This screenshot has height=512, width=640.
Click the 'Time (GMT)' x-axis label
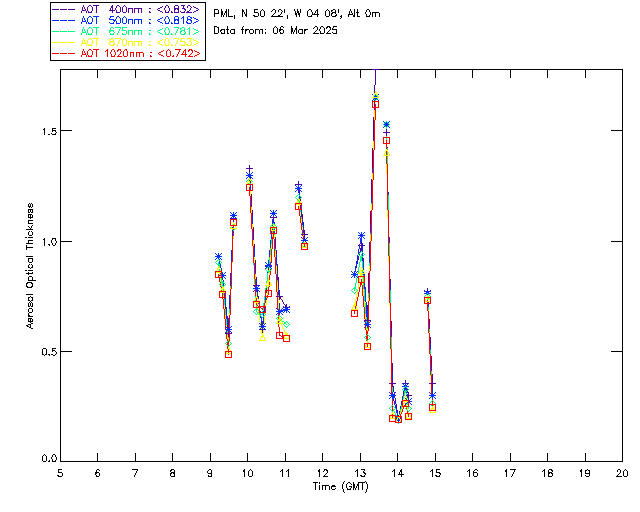pyautogui.click(x=341, y=485)
